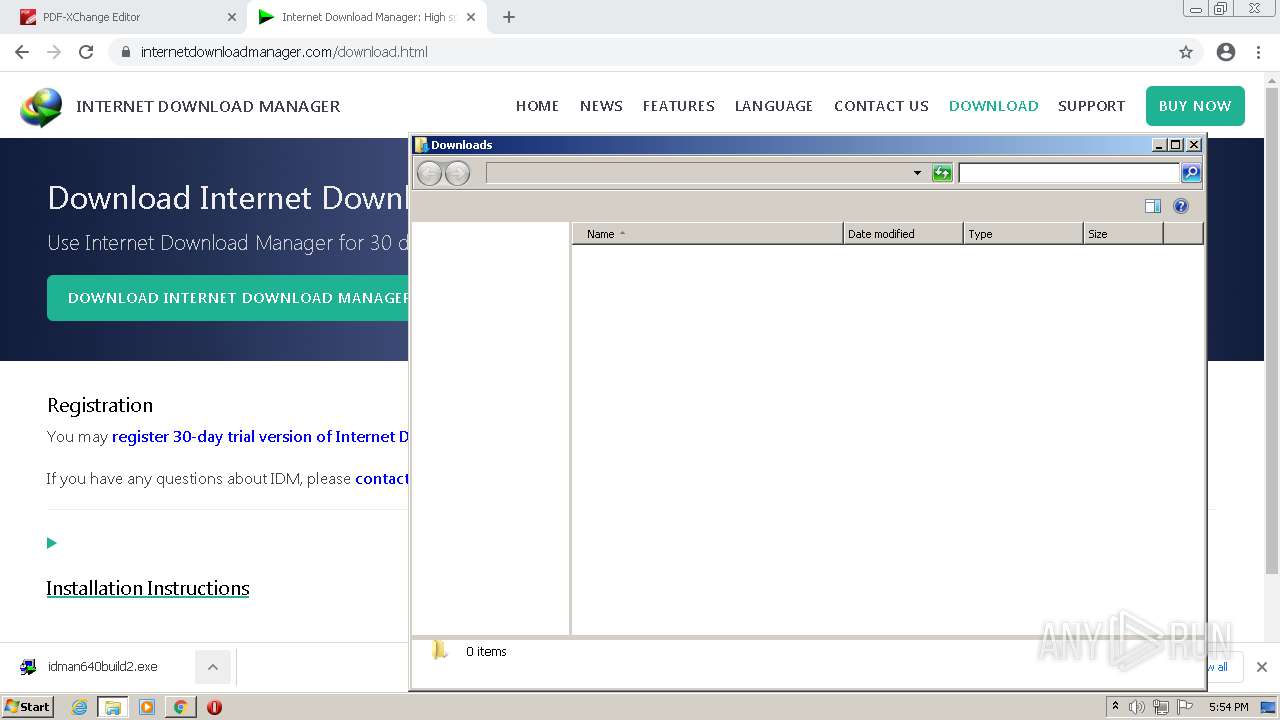This screenshot has width=1280, height=720.
Task: Open the Chrome three-dot menu
Action: pyautogui.click(x=1258, y=52)
